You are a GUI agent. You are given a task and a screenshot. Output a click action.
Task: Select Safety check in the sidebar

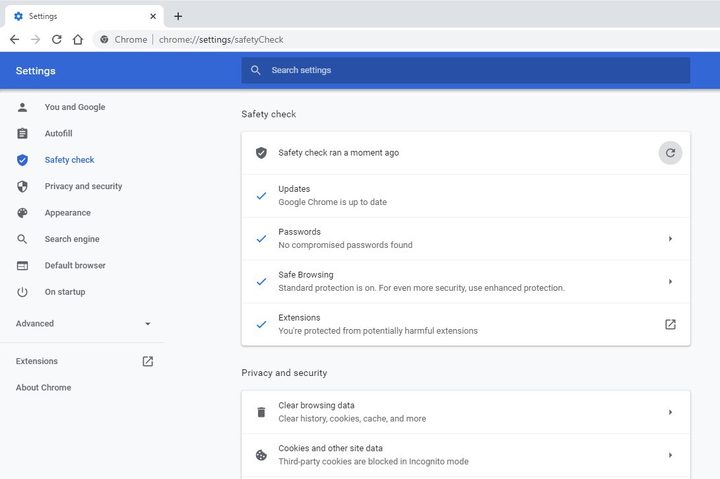click(69, 160)
